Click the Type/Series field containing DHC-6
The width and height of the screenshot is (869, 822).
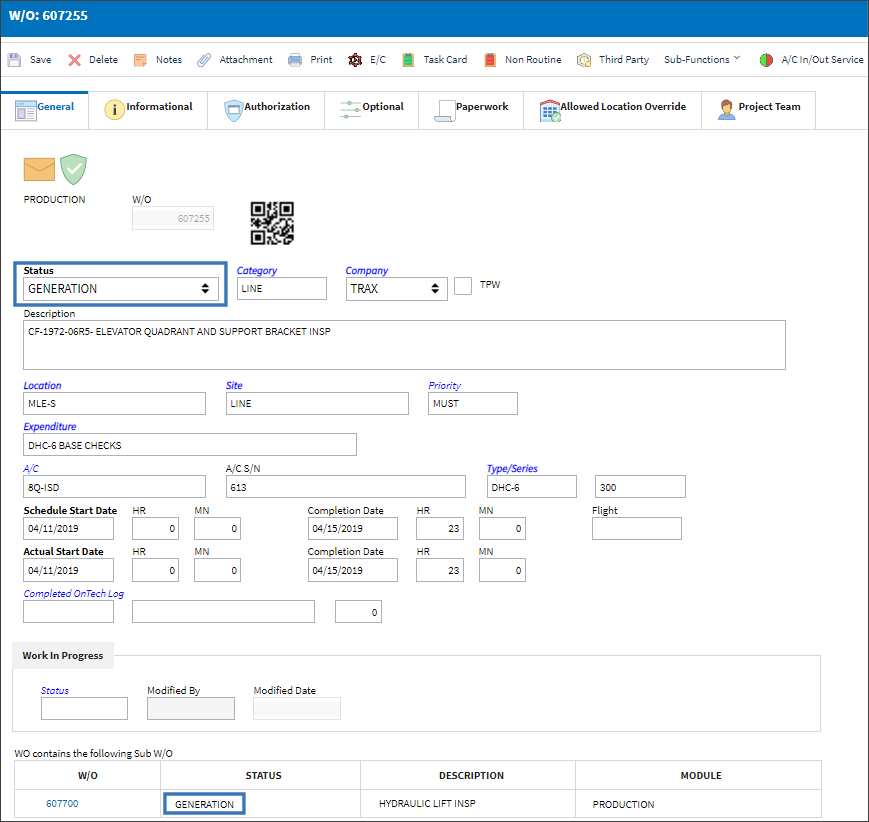tap(531, 487)
